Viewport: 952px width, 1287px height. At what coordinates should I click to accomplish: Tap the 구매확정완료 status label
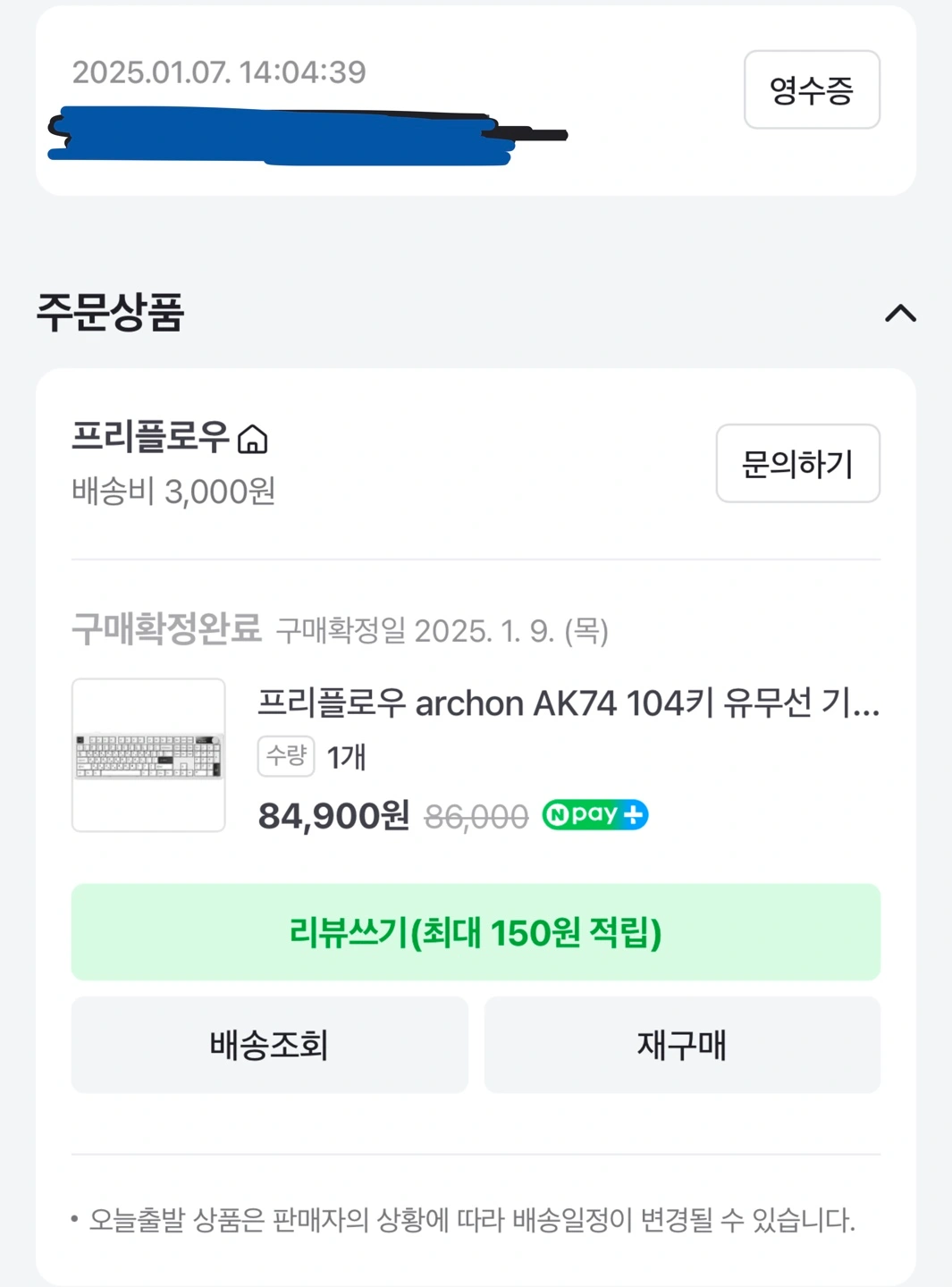[x=166, y=629]
